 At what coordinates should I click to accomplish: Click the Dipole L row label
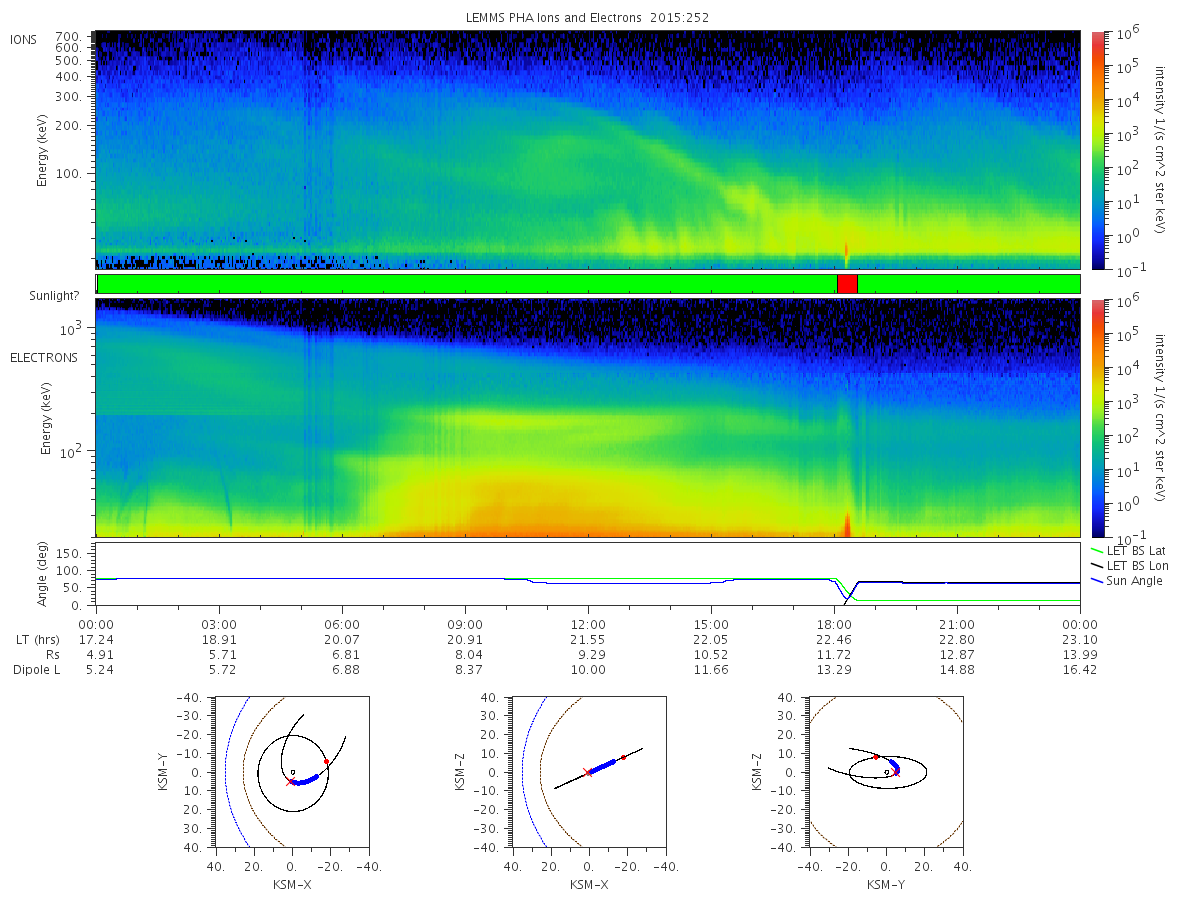pyautogui.click(x=36, y=670)
